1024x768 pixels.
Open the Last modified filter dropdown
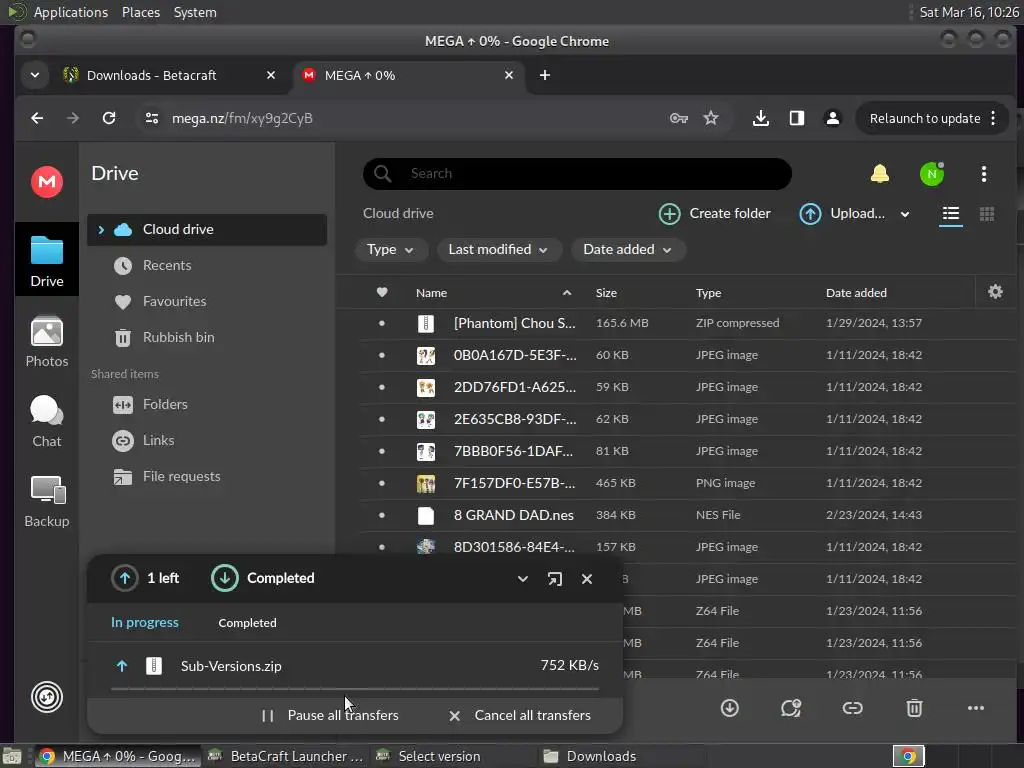(498, 249)
